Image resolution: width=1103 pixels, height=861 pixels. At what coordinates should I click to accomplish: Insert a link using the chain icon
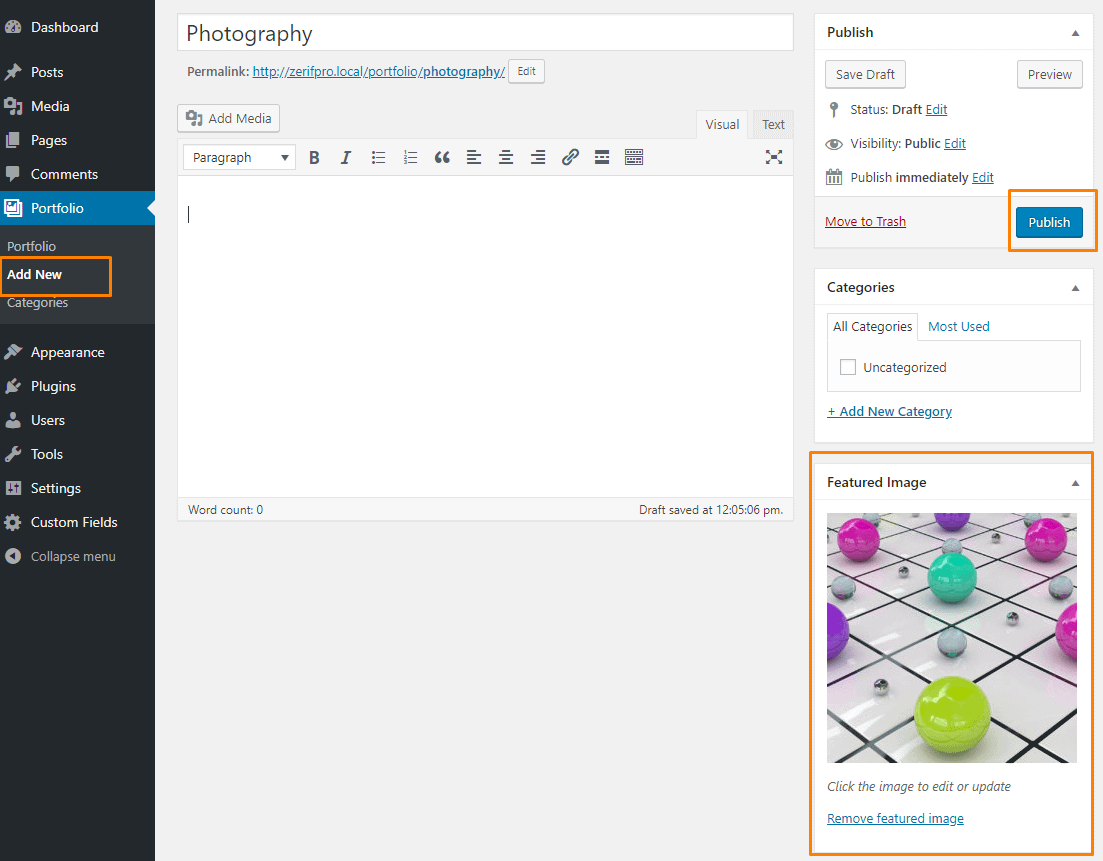point(570,157)
